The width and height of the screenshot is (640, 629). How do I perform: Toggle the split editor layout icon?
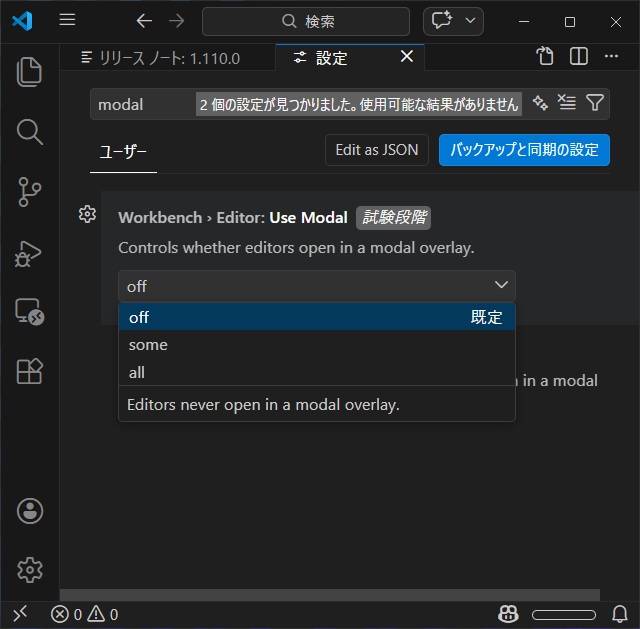[x=579, y=57]
